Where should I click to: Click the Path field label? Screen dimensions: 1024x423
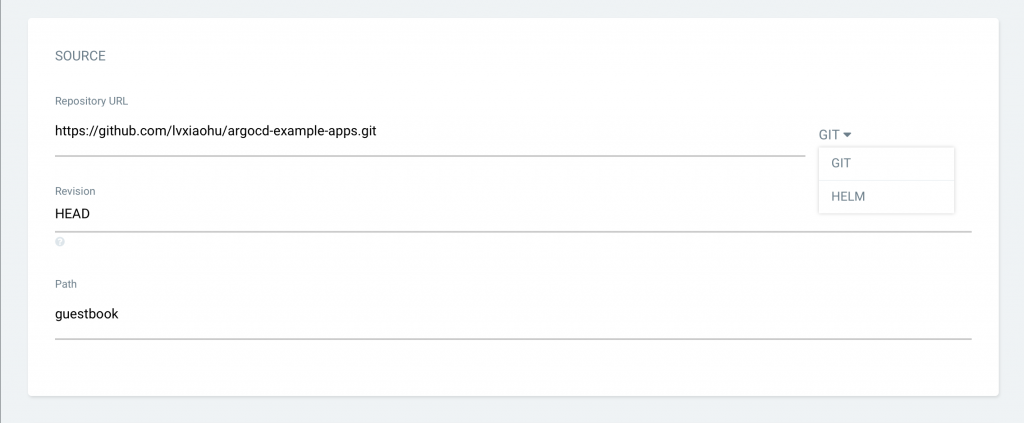(x=66, y=285)
